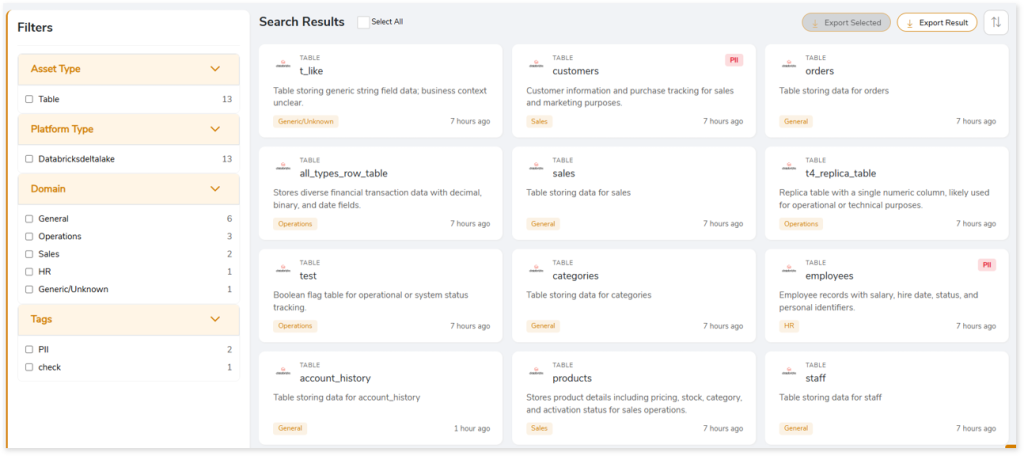Viewport: 1024px width, 456px height.
Task: Click the Databricks icon on orders card
Action: (789, 65)
